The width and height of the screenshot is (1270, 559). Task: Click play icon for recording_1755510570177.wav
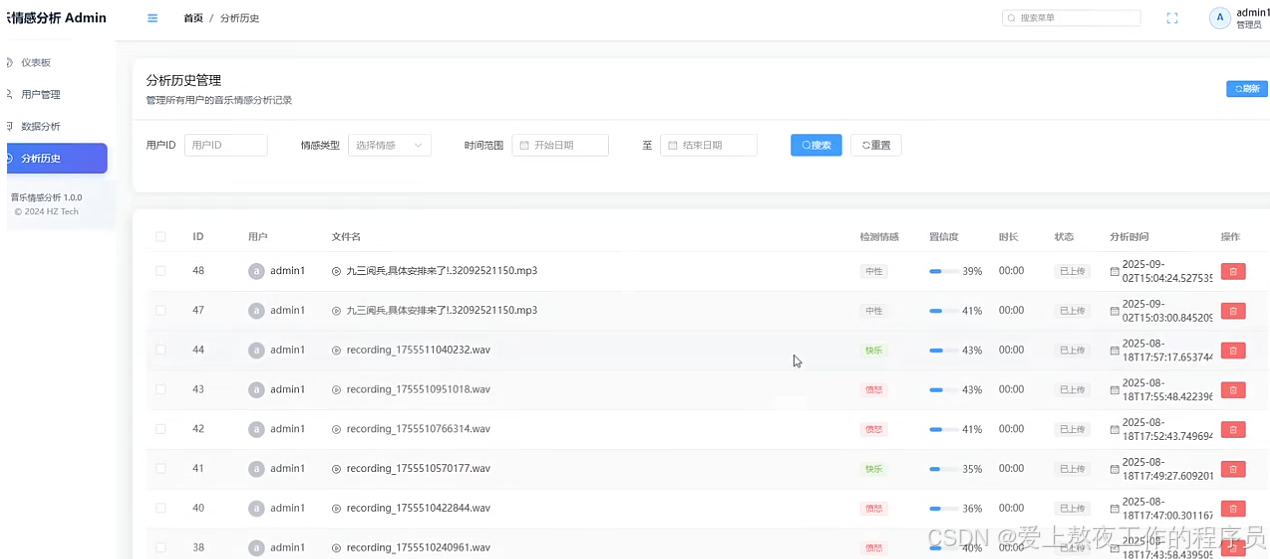336,469
